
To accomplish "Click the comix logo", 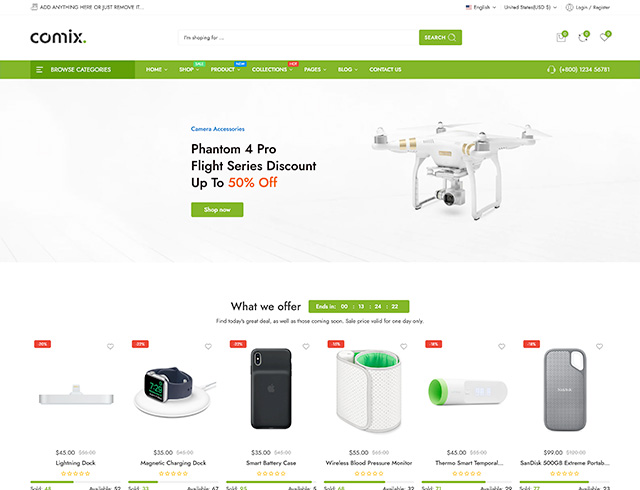I will point(58,37).
